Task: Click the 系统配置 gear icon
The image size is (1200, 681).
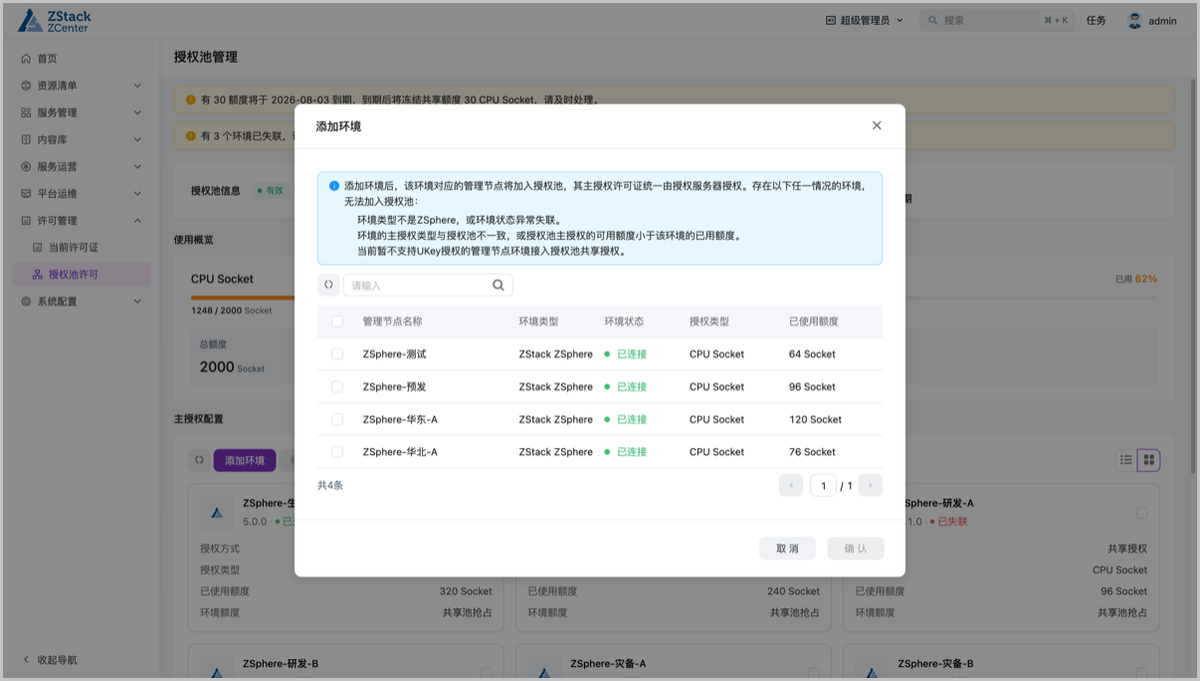Action: (x=27, y=301)
